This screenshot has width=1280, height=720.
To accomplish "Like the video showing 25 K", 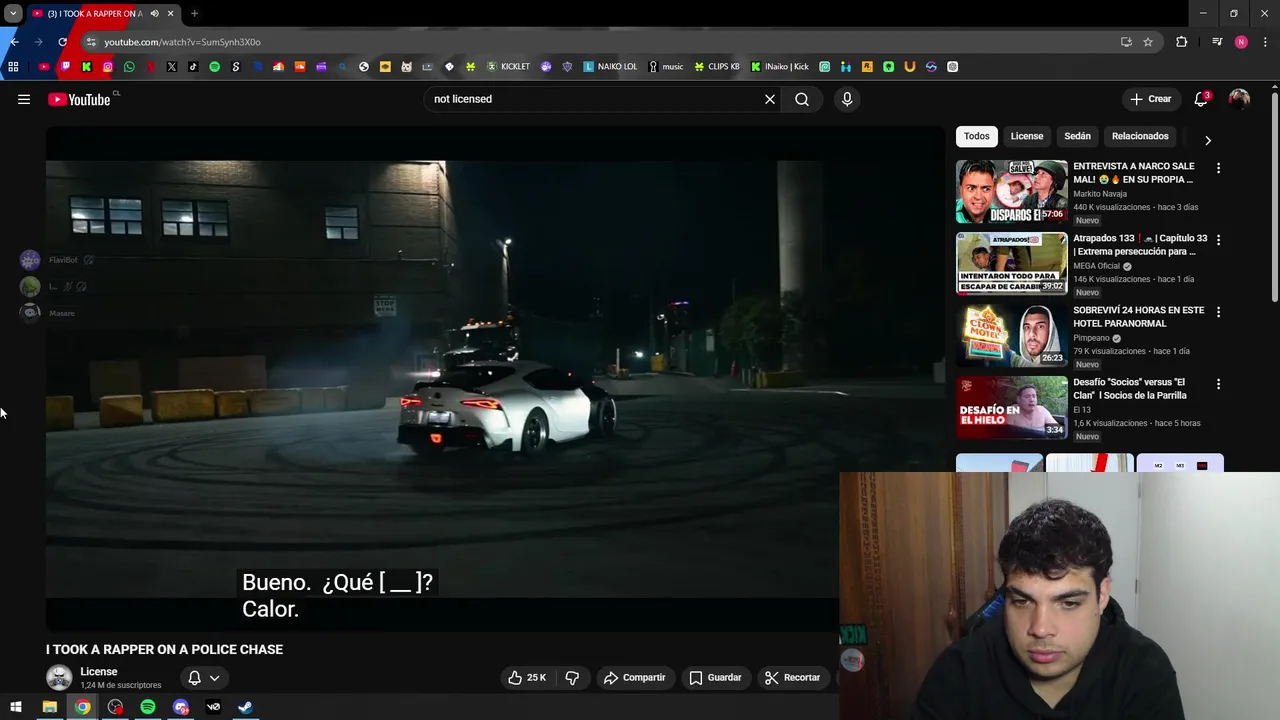I will point(527,677).
